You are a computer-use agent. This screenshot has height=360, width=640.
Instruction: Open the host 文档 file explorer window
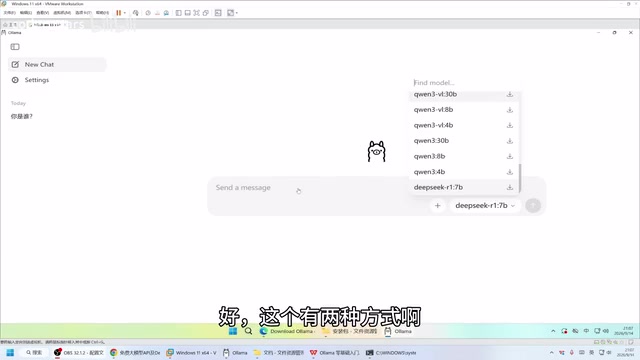279,352
